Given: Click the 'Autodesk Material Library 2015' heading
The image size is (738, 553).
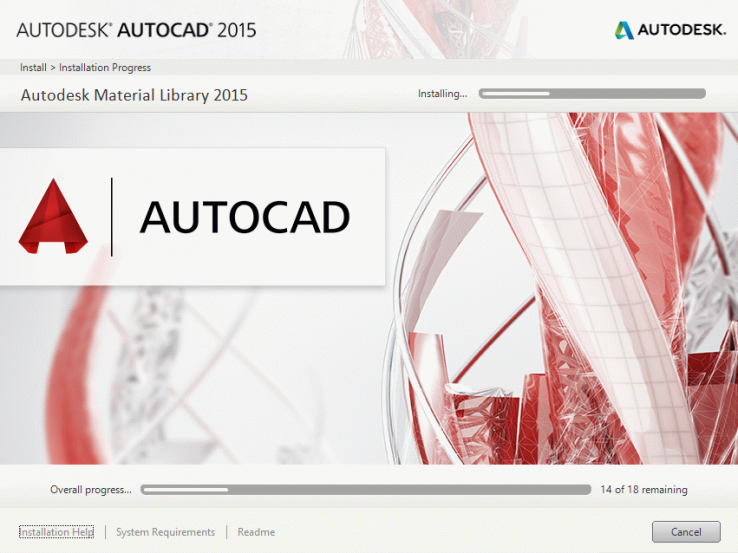Looking at the screenshot, I should (134, 95).
